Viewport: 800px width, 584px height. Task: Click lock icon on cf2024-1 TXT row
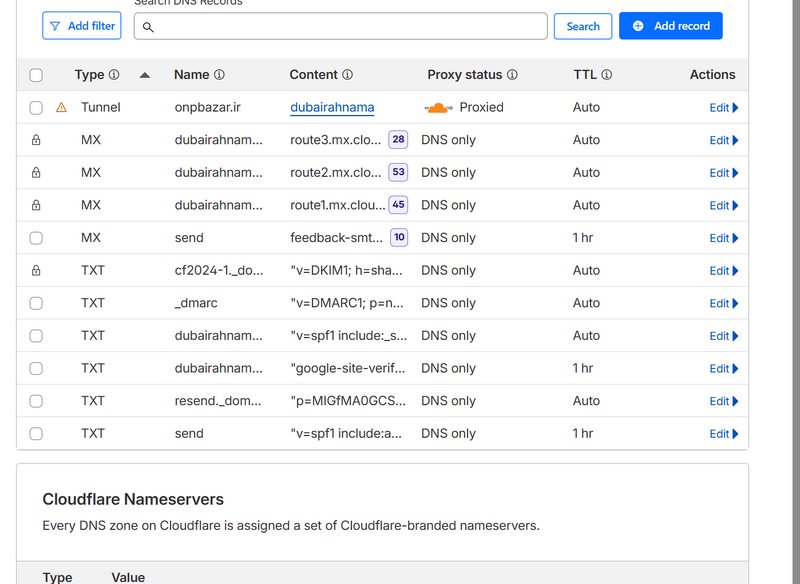pos(36,270)
